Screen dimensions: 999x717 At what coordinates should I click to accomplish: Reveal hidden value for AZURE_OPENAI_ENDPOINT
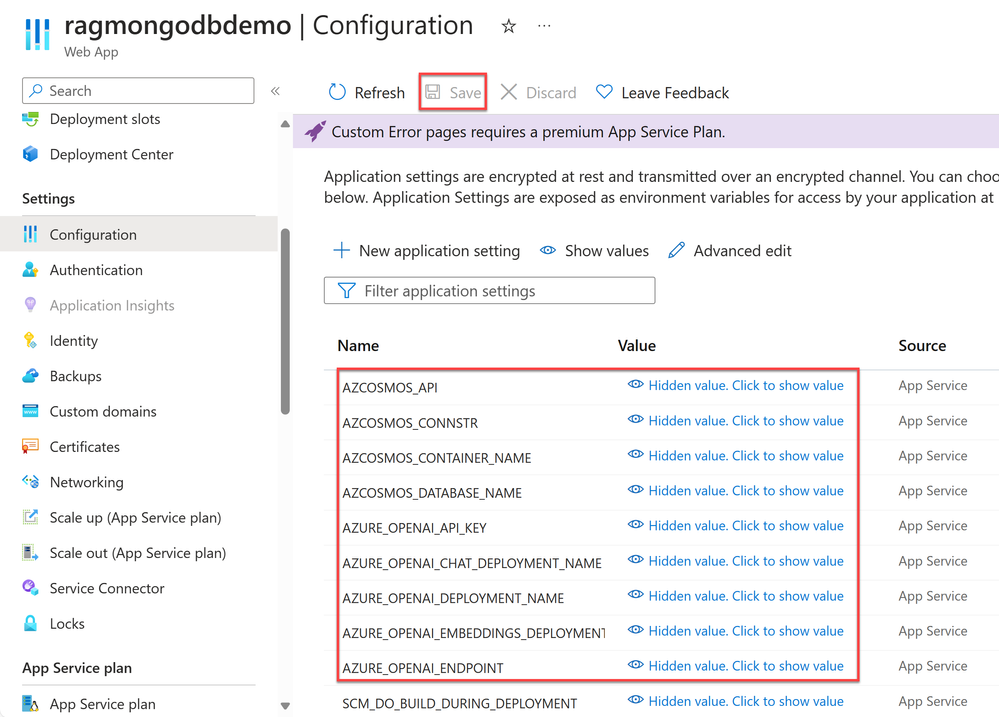point(736,666)
